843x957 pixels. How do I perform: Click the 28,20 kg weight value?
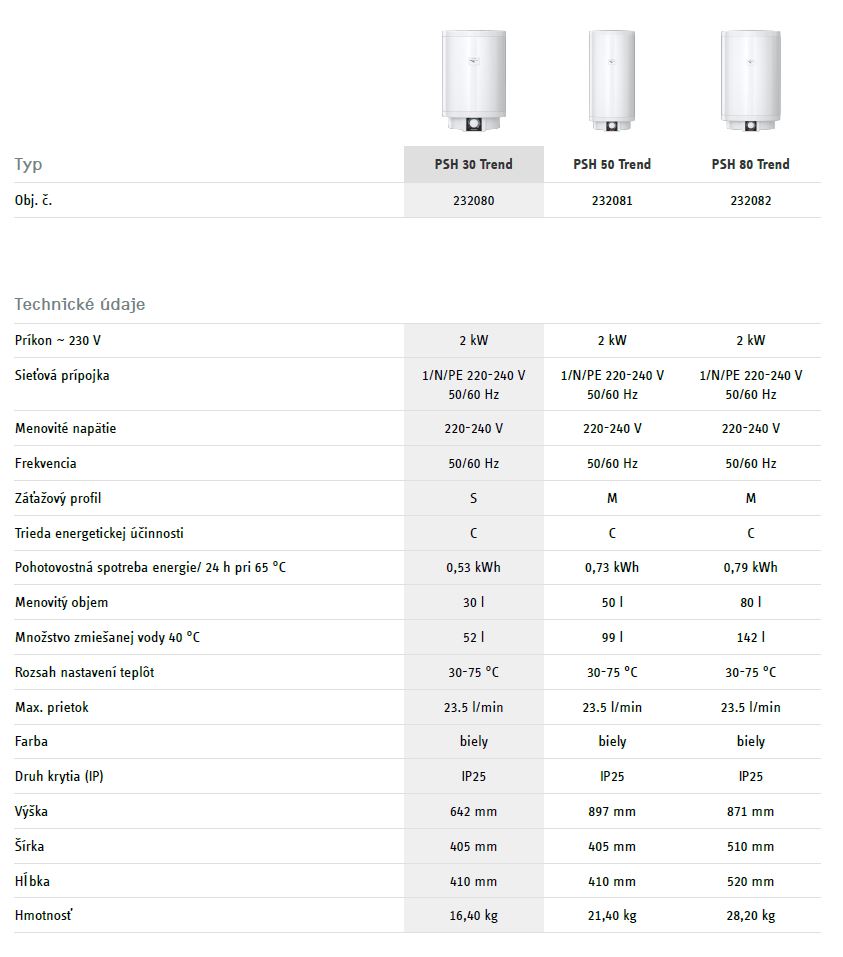pos(750,916)
